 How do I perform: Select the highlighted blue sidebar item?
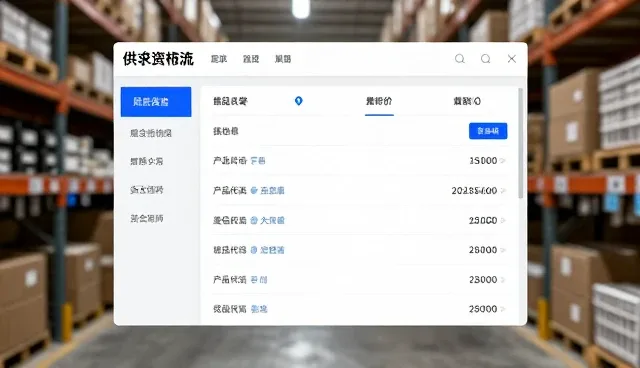tap(156, 102)
